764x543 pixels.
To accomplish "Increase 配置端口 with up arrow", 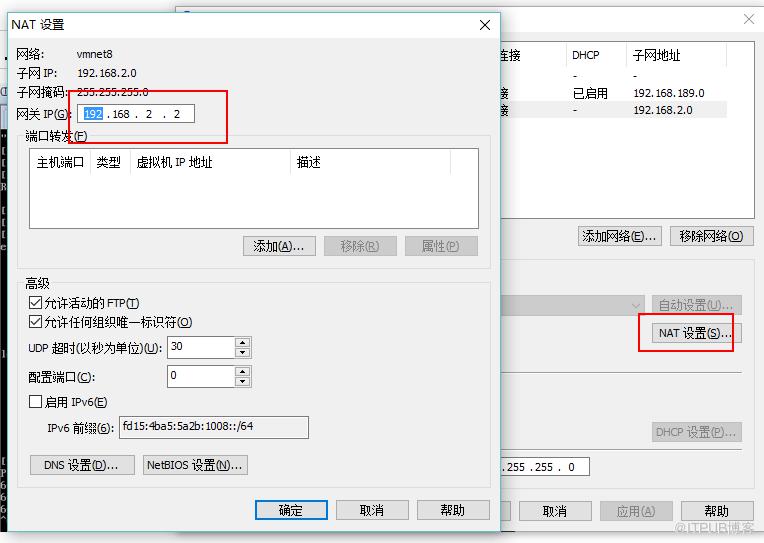I will (x=243, y=371).
